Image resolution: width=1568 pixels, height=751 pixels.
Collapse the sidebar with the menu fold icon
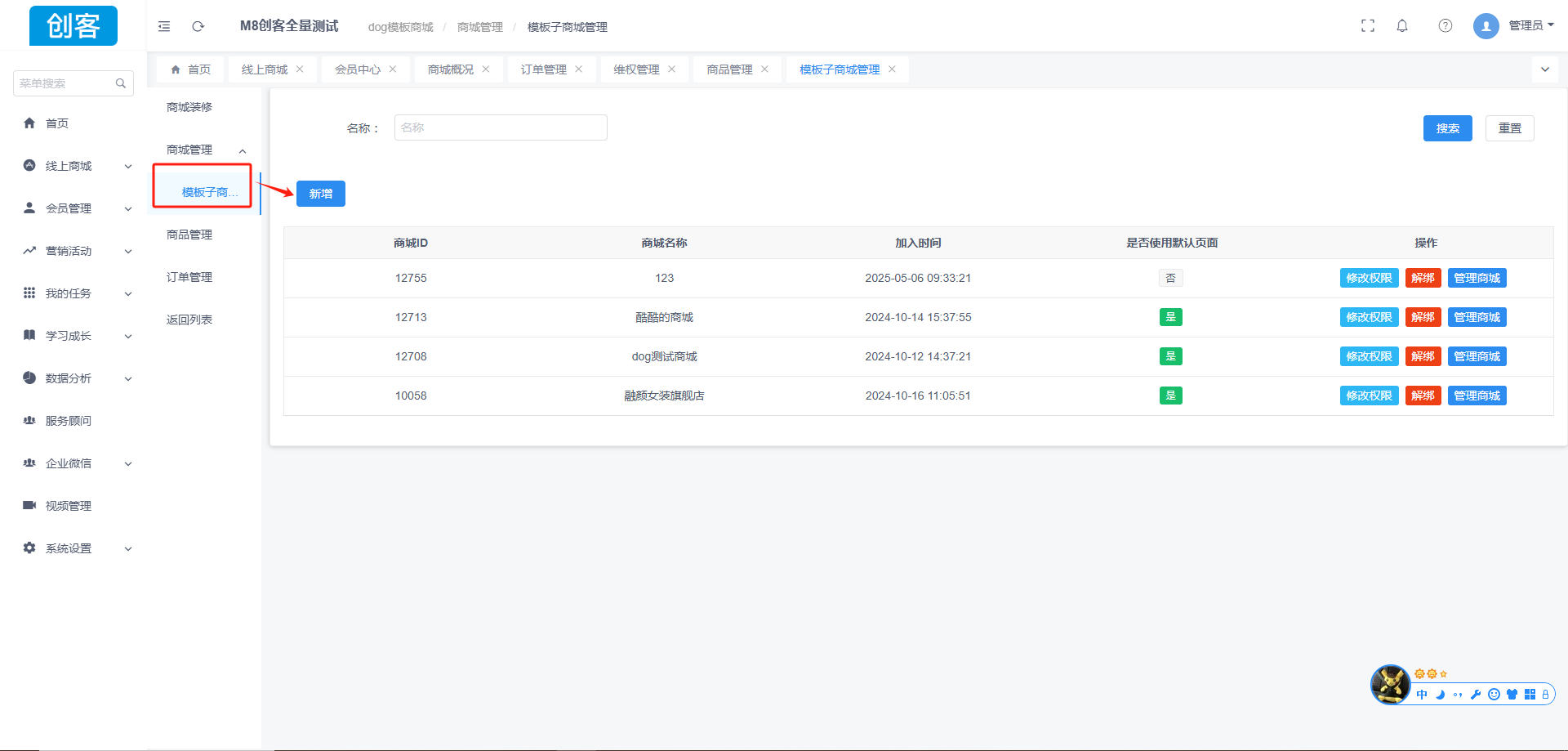(164, 26)
